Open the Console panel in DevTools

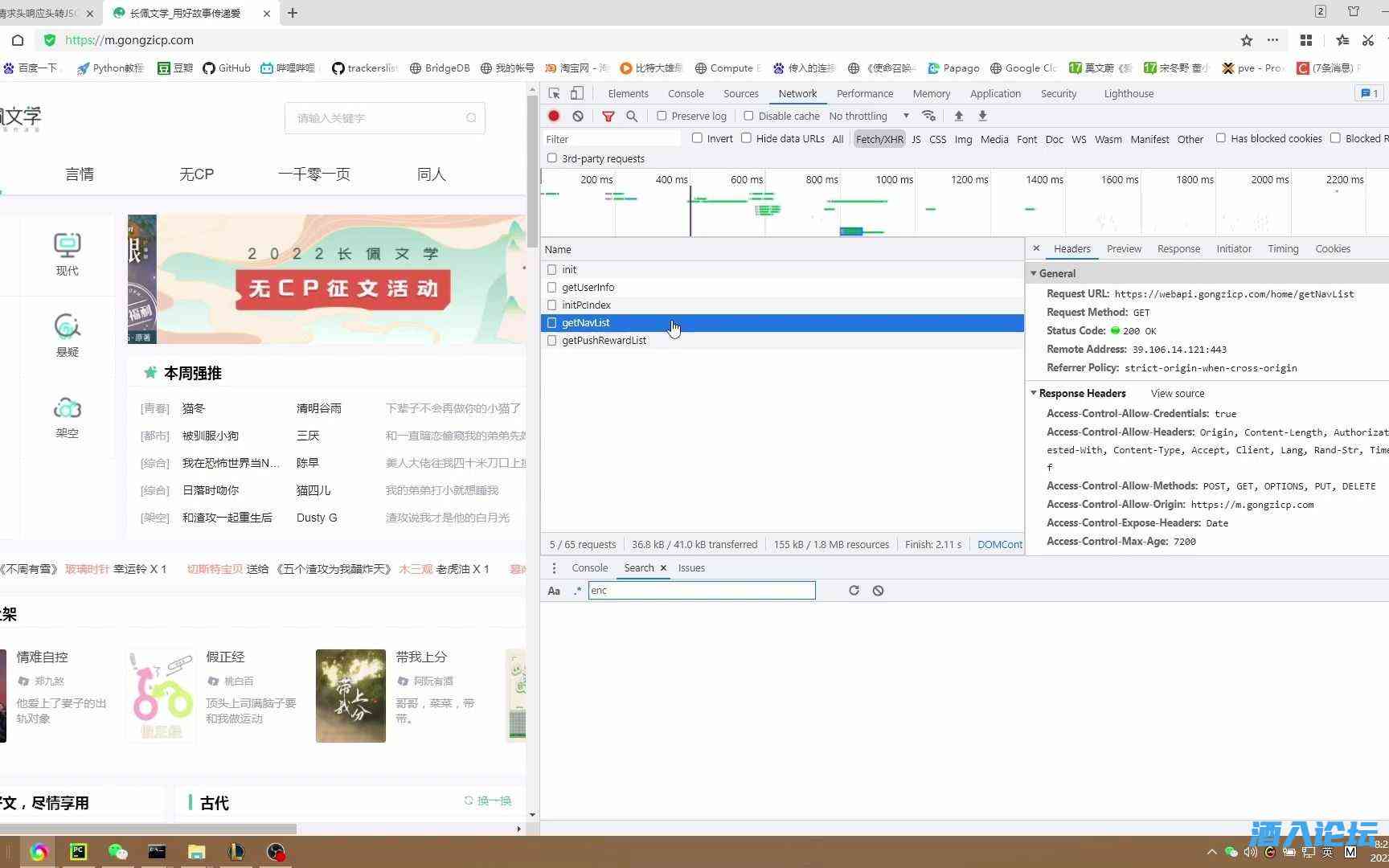(x=685, y=93)
